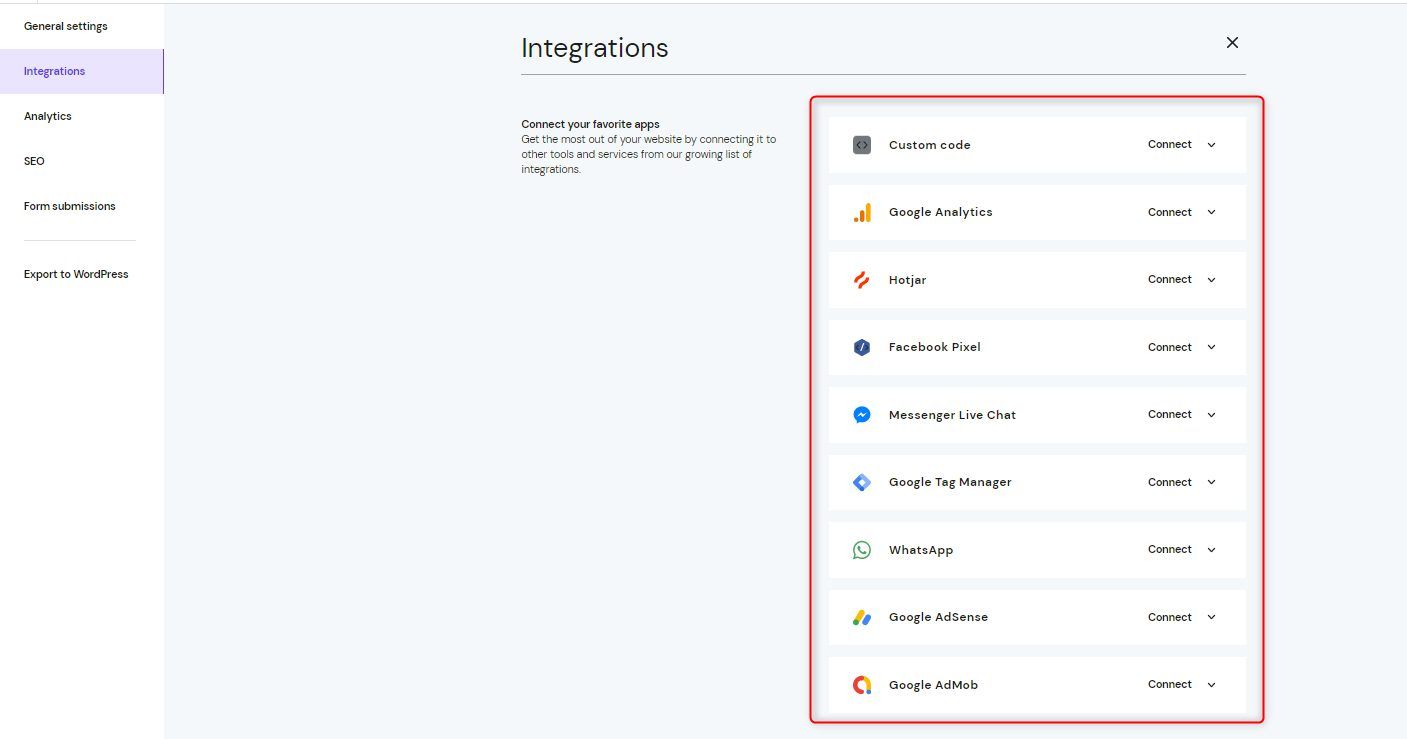Image resolution: width=1407 pixels, height=739 pixels.
Task: Connect Google Tag Manager
Action: pos(1169,482)
